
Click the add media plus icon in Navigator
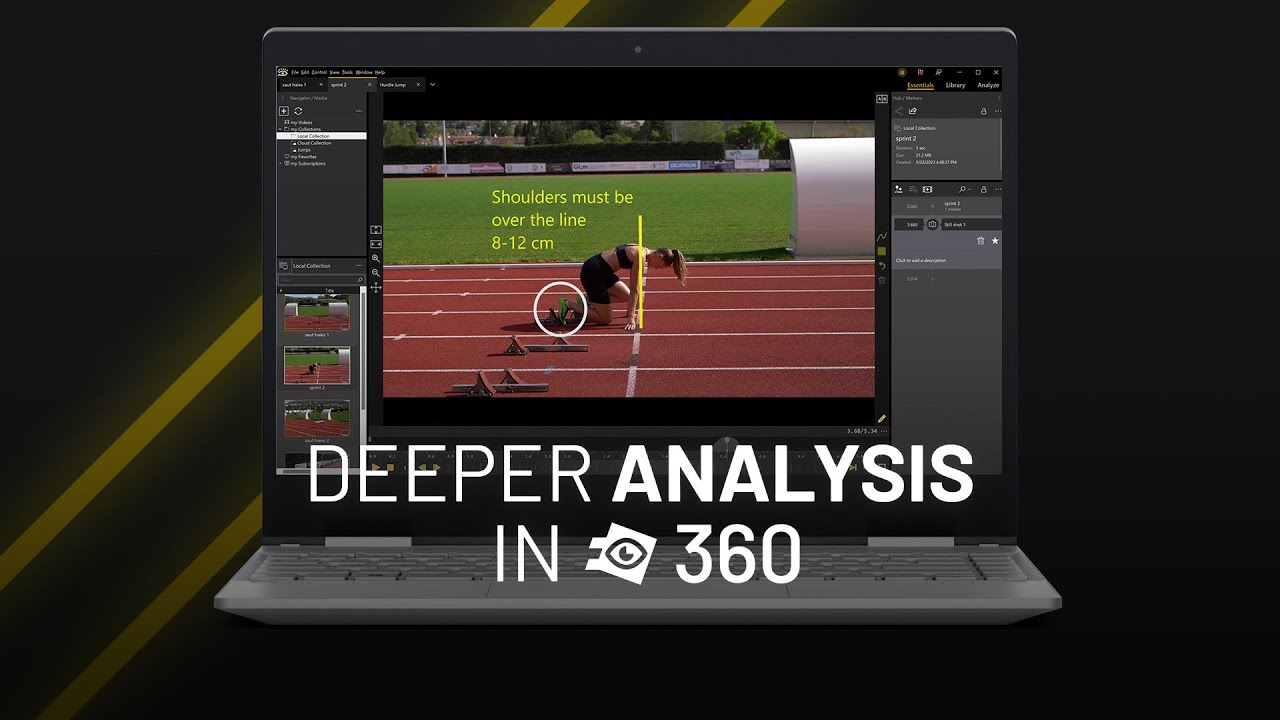click(x=284, y=111)
